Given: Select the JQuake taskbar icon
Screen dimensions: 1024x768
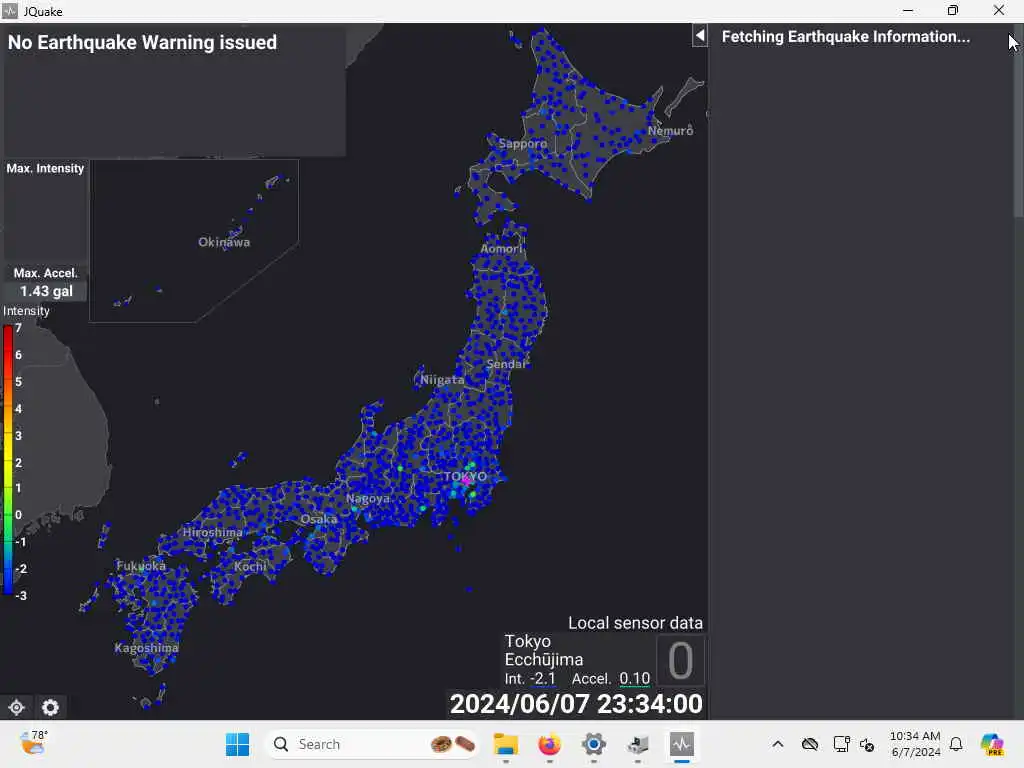Looking at the screenshot, I should pos(682,744).
